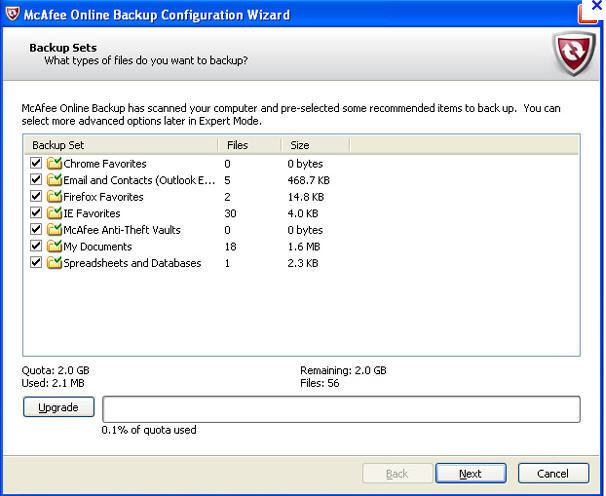Click the 14.8 KB size value
This screenshot has height=496, width=606.
pos(305,197)
